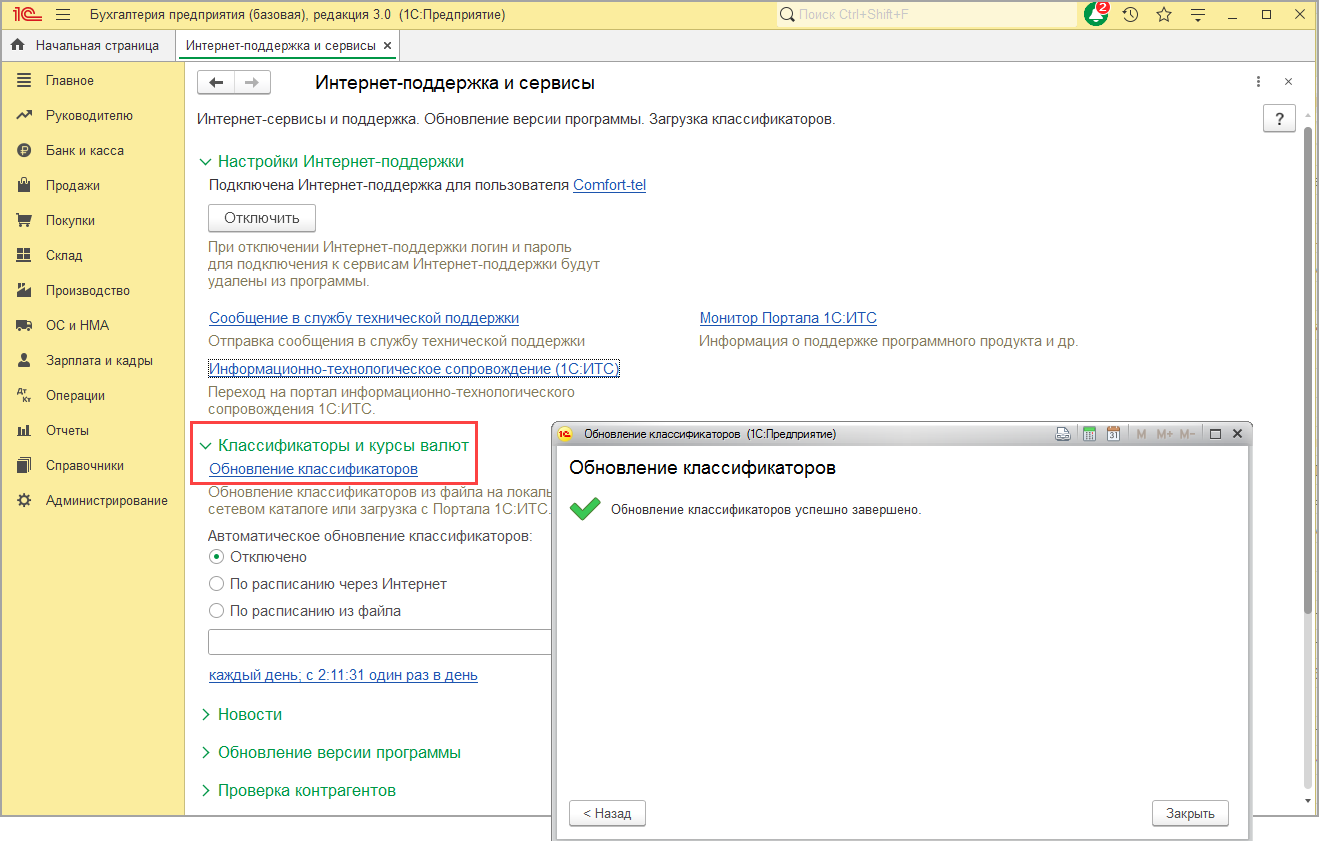Collapse the Настройки Интернет-поддержки section
Image resolution: width=1319 pixels, height=841 pixels.
tap(206, 162)
